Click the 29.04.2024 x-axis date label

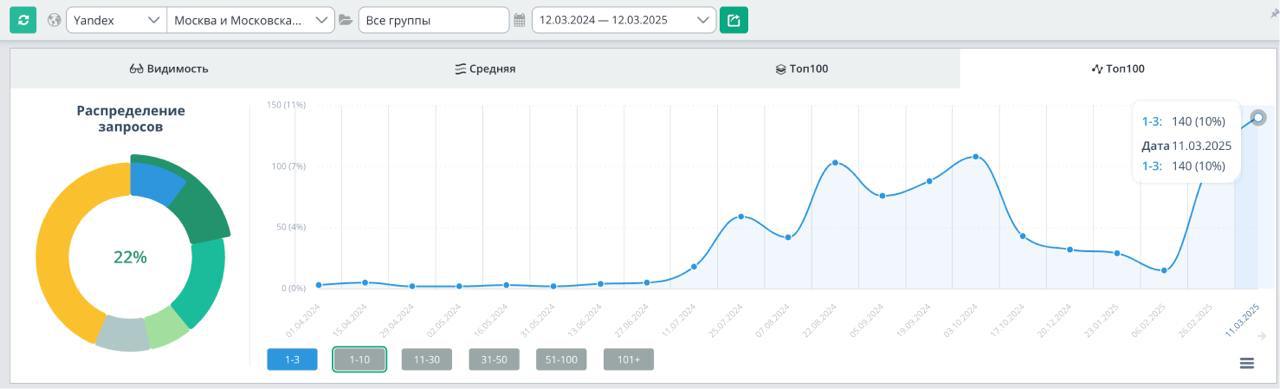click(x=397, y=320)
